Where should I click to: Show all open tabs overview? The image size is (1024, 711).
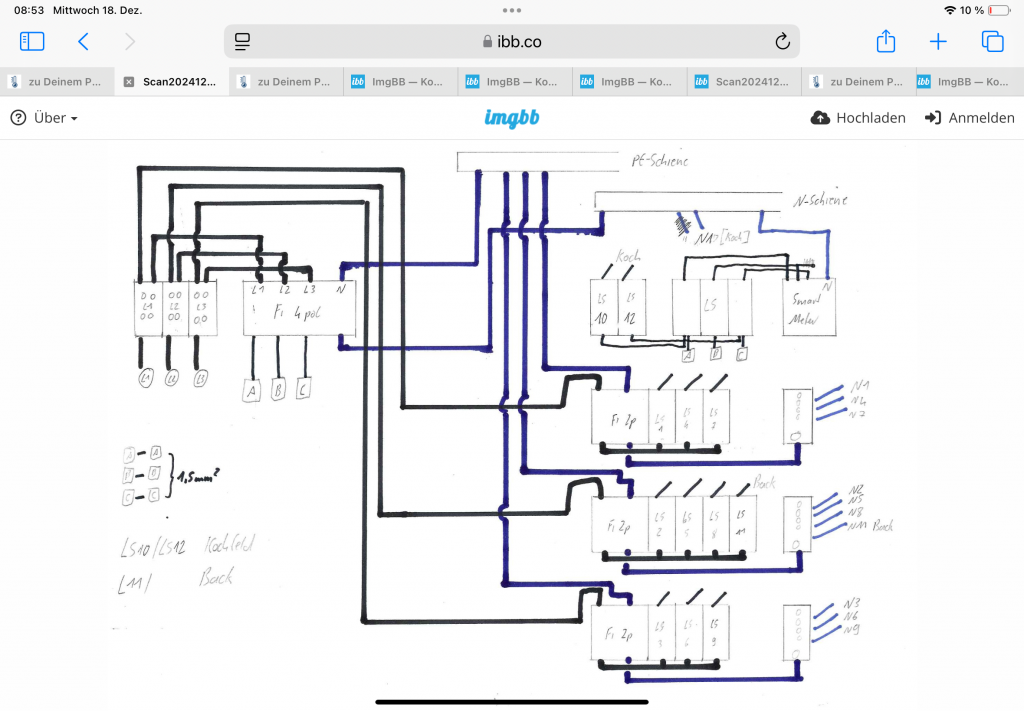coord(991,41)
